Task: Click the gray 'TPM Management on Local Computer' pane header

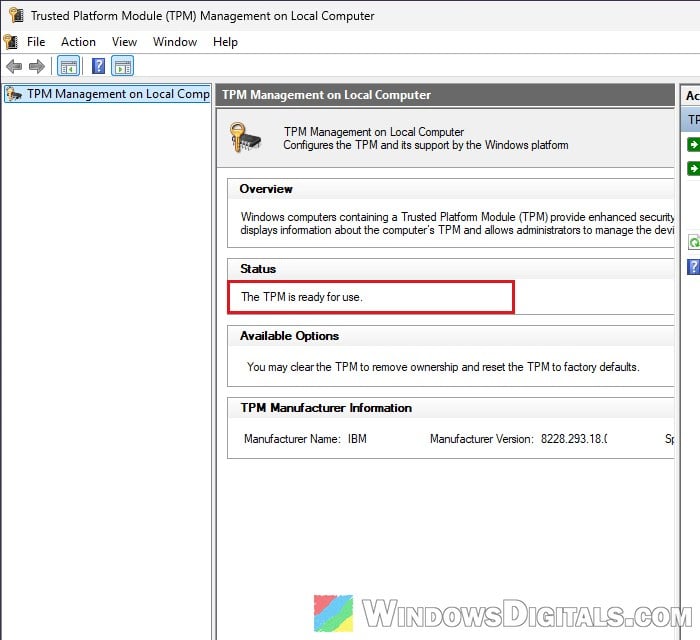Action: click(x=445, y=95)
